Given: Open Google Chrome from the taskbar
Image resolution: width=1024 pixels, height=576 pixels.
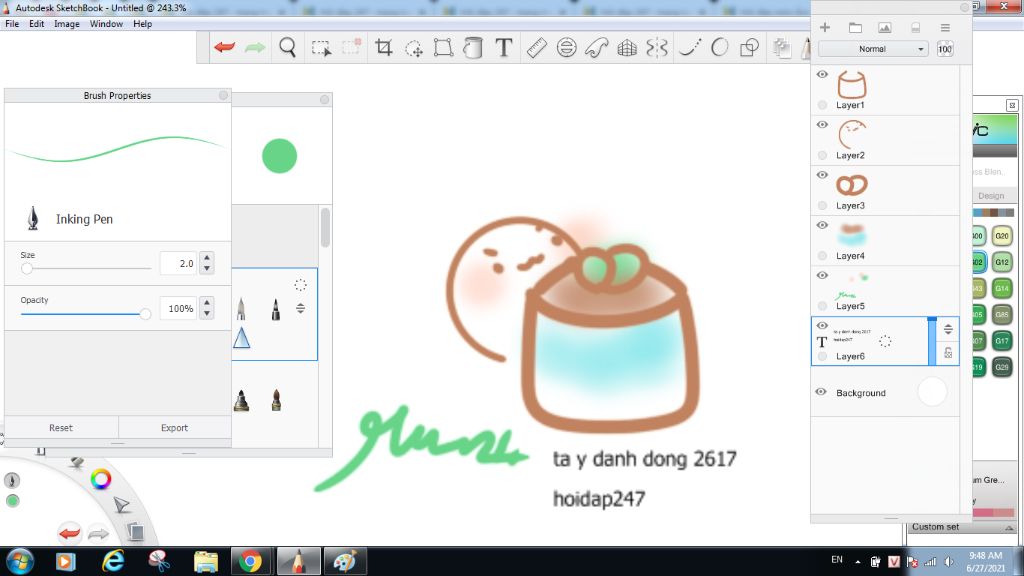Looking at the screenshot, I should click(x=250, y=561).
